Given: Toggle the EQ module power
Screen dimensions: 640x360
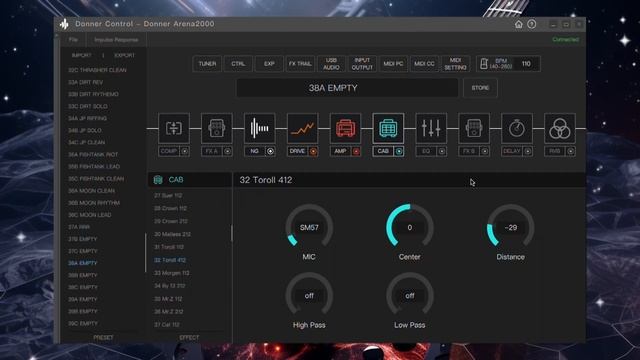Looking at the screenshot, I should click(442, 151).
